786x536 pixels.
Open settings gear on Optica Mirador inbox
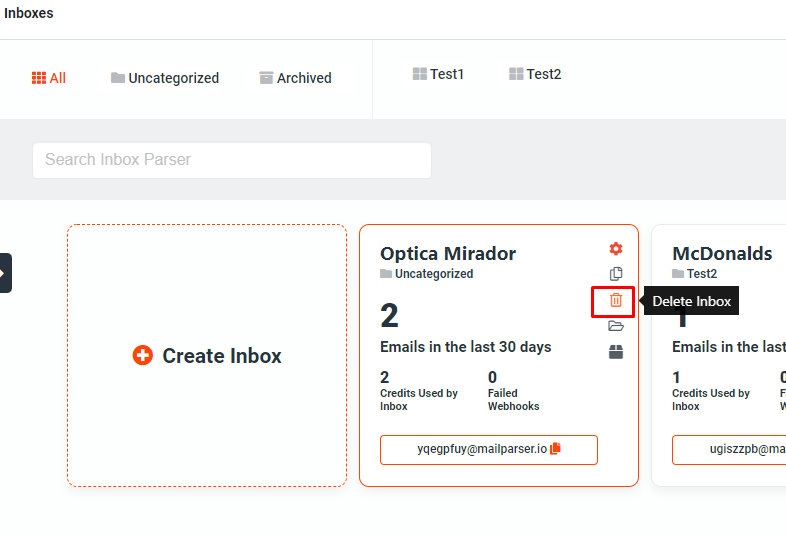(x=616, y=249)
